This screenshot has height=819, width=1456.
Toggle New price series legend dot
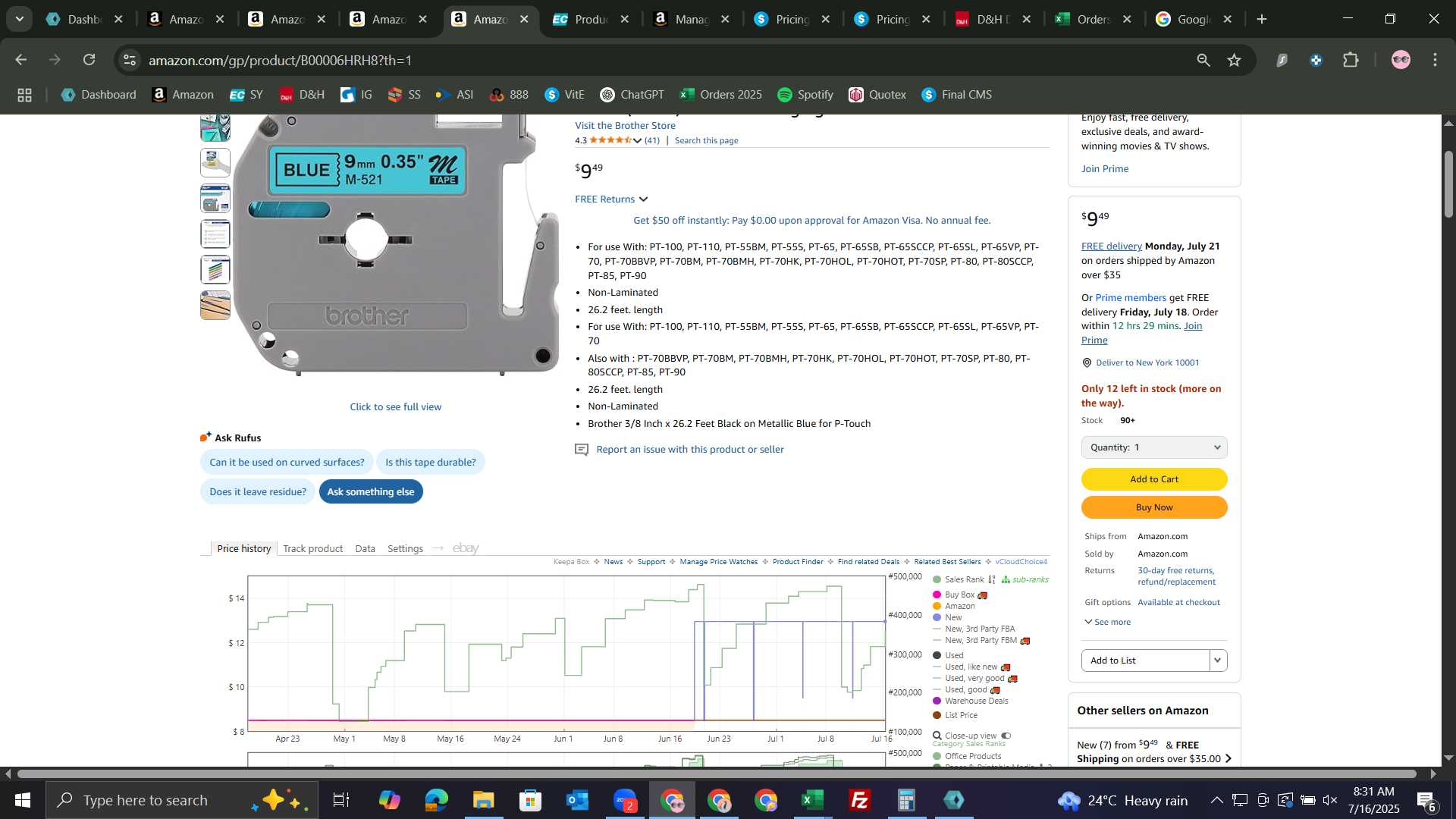pyautogui.click(x=937, y=617)
